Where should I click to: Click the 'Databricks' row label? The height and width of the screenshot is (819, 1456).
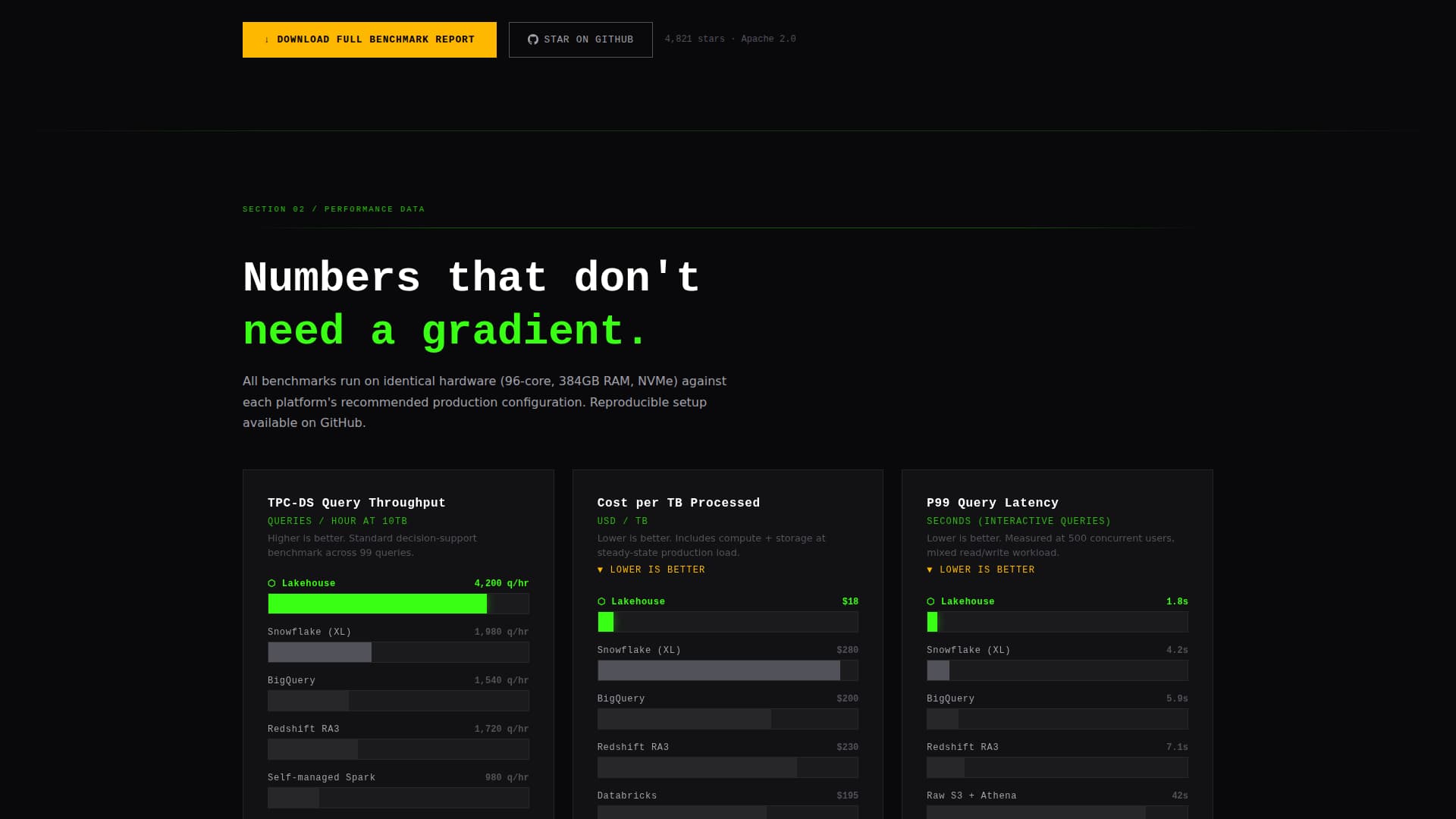(627, 795)
